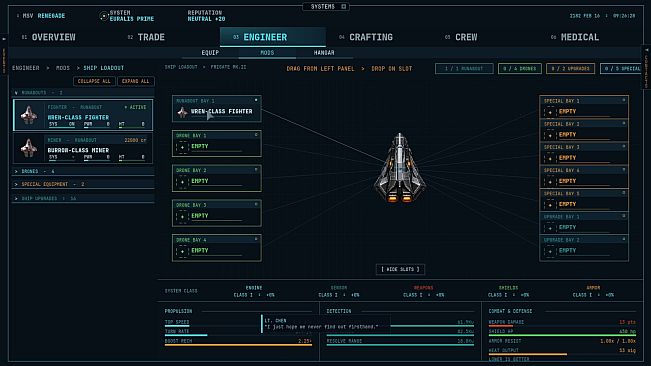Select the Wren-Class Fighter card

[x=83, y=115]
